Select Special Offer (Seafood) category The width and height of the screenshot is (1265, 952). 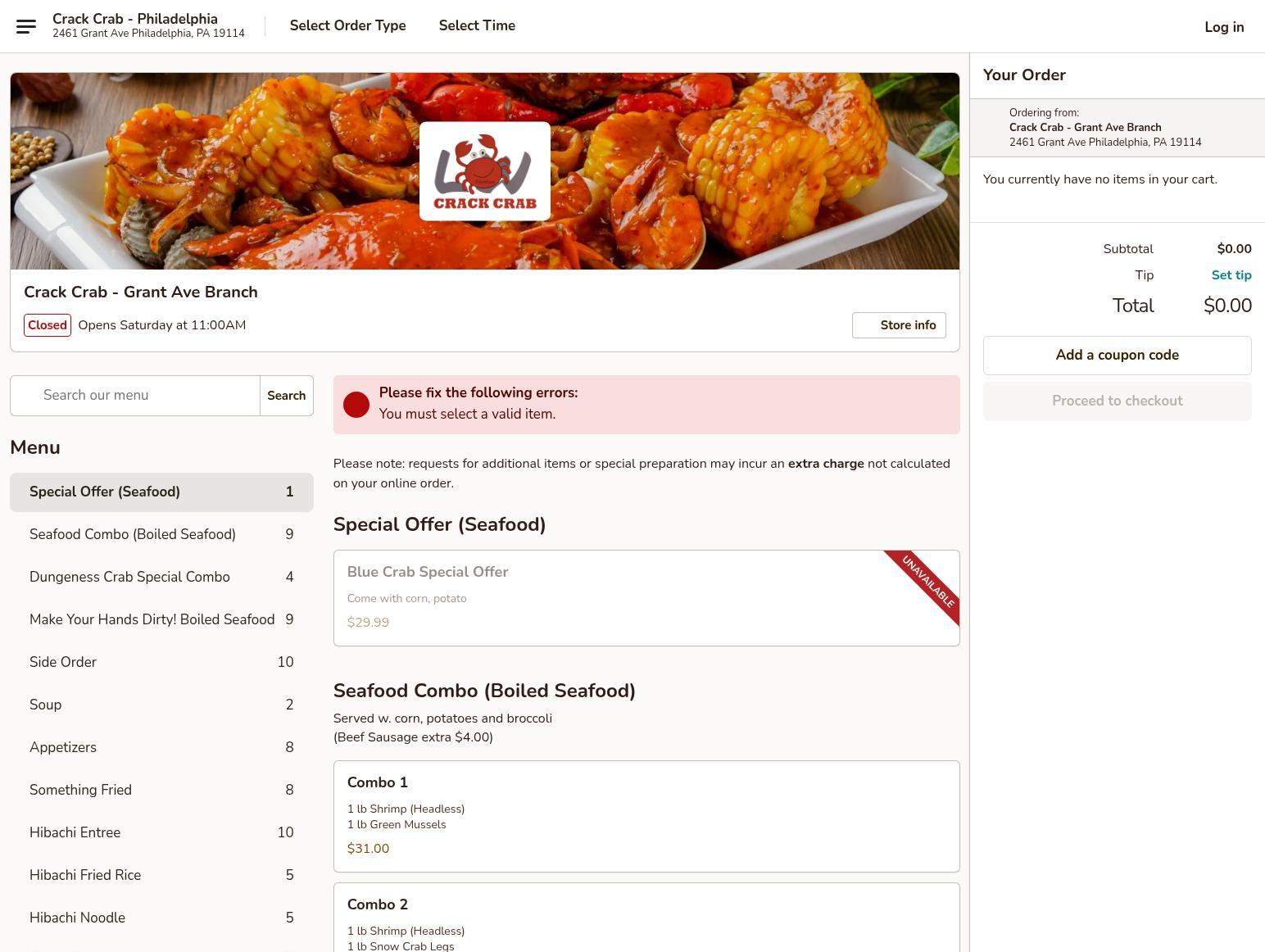coord(161,492)
